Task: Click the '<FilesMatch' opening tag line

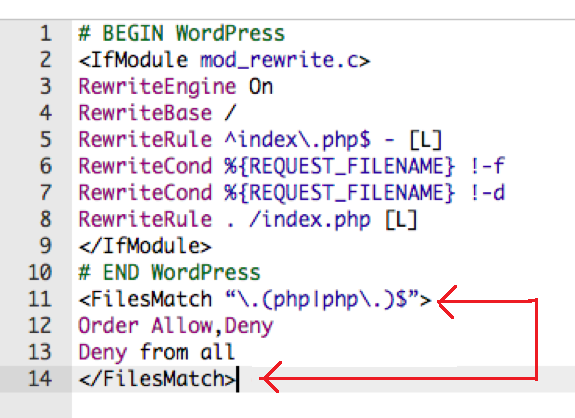Action: click(x=255, y=300)
